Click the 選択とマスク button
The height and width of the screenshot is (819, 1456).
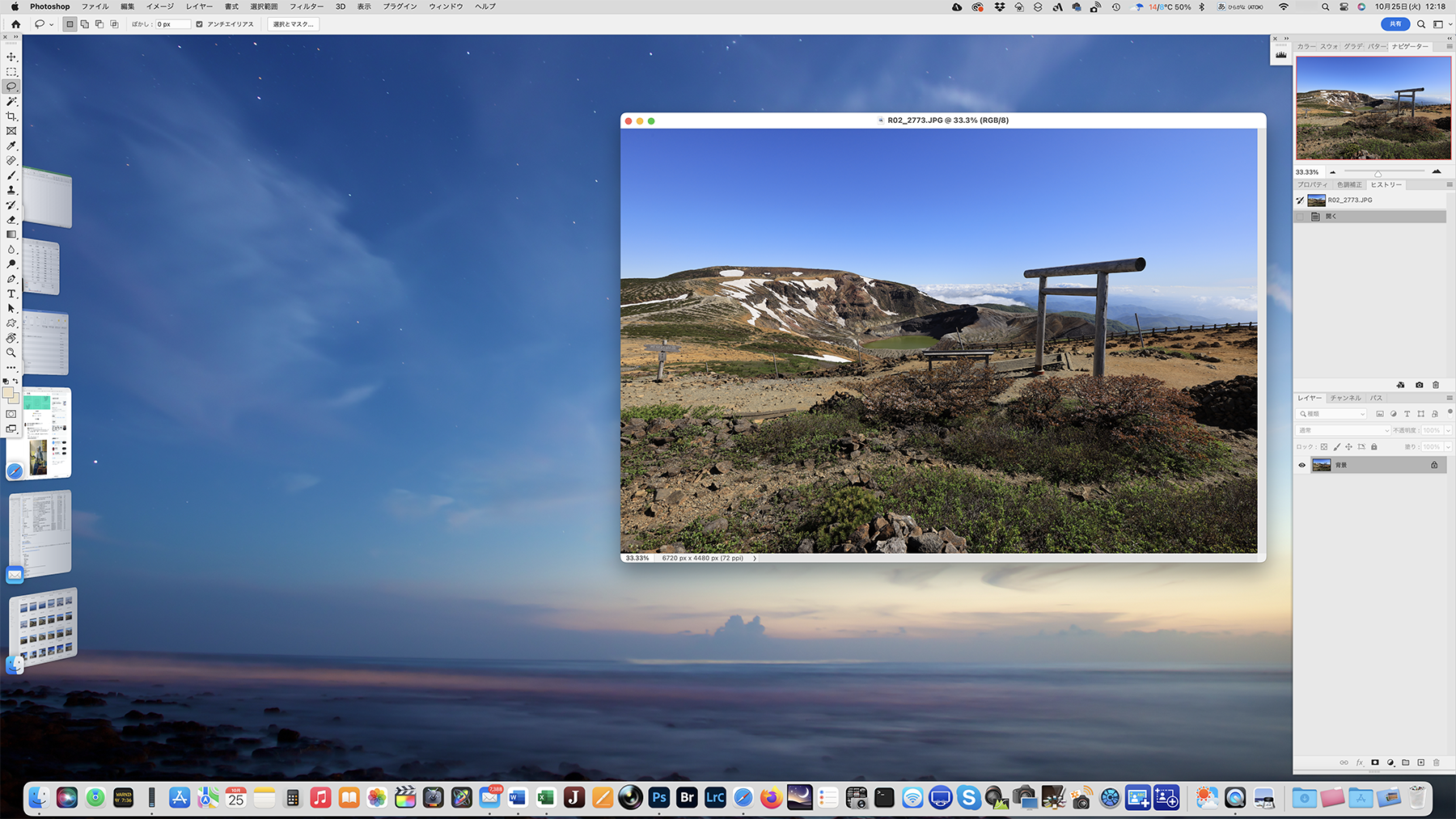click(x=293, y=24)
